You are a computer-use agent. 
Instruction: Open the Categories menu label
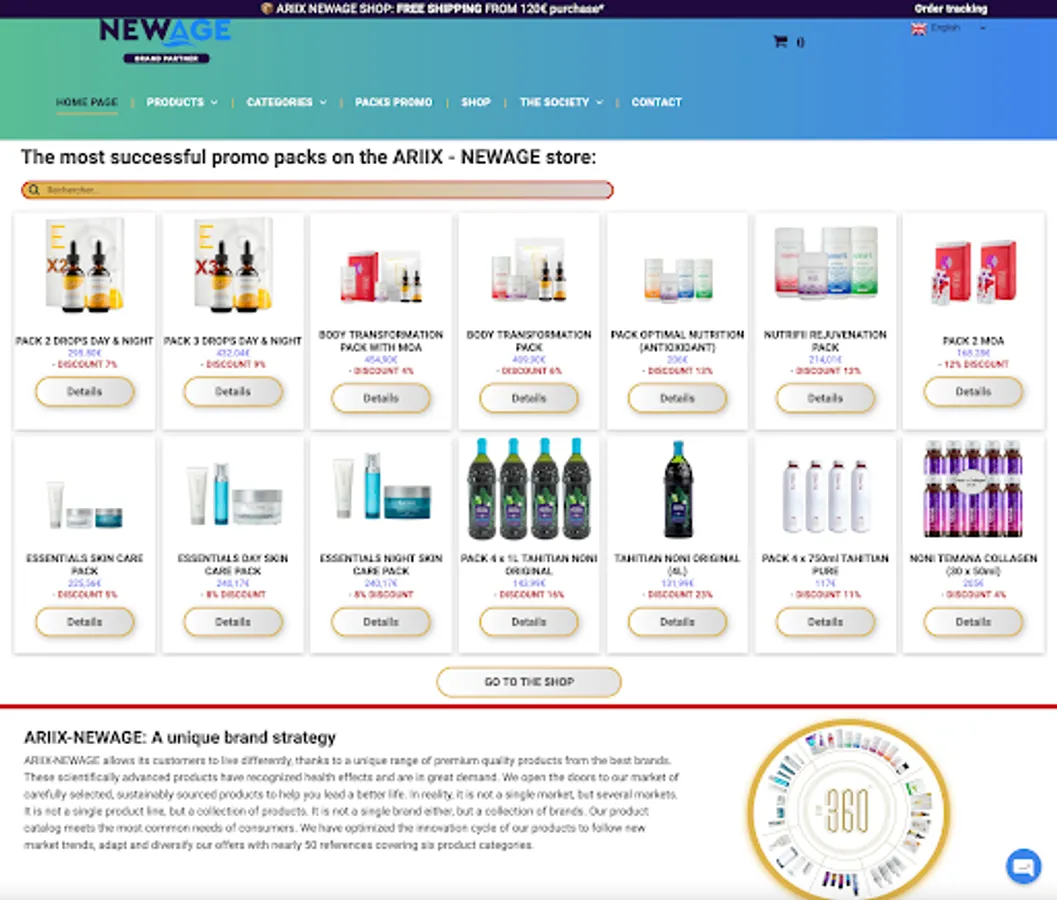[x=279, y=102]
